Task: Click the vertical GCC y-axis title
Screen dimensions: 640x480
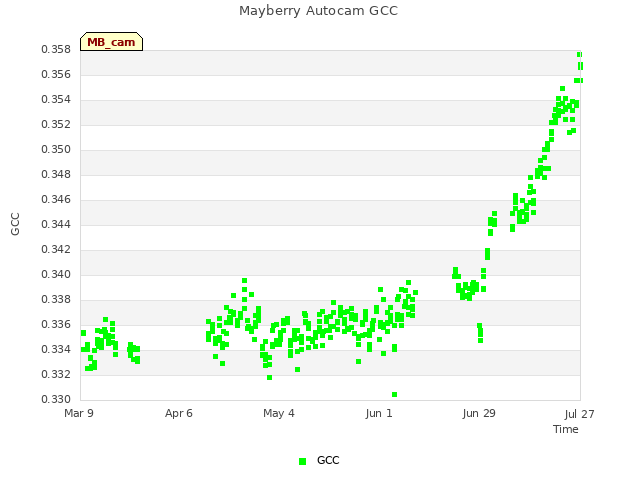Action: coord(15,224)
